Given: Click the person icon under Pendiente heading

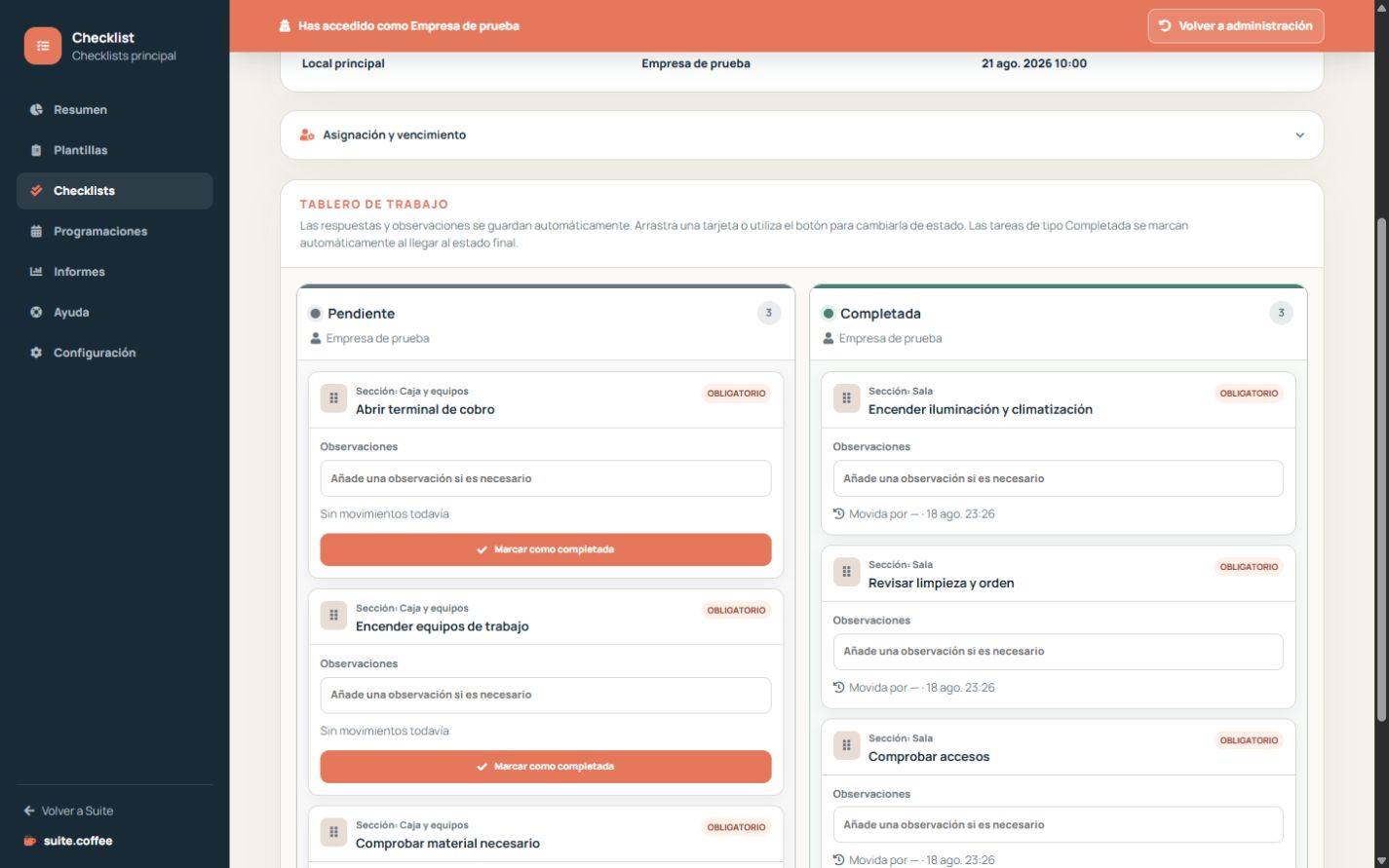Looking at the screenshot, I should [316, 338].
